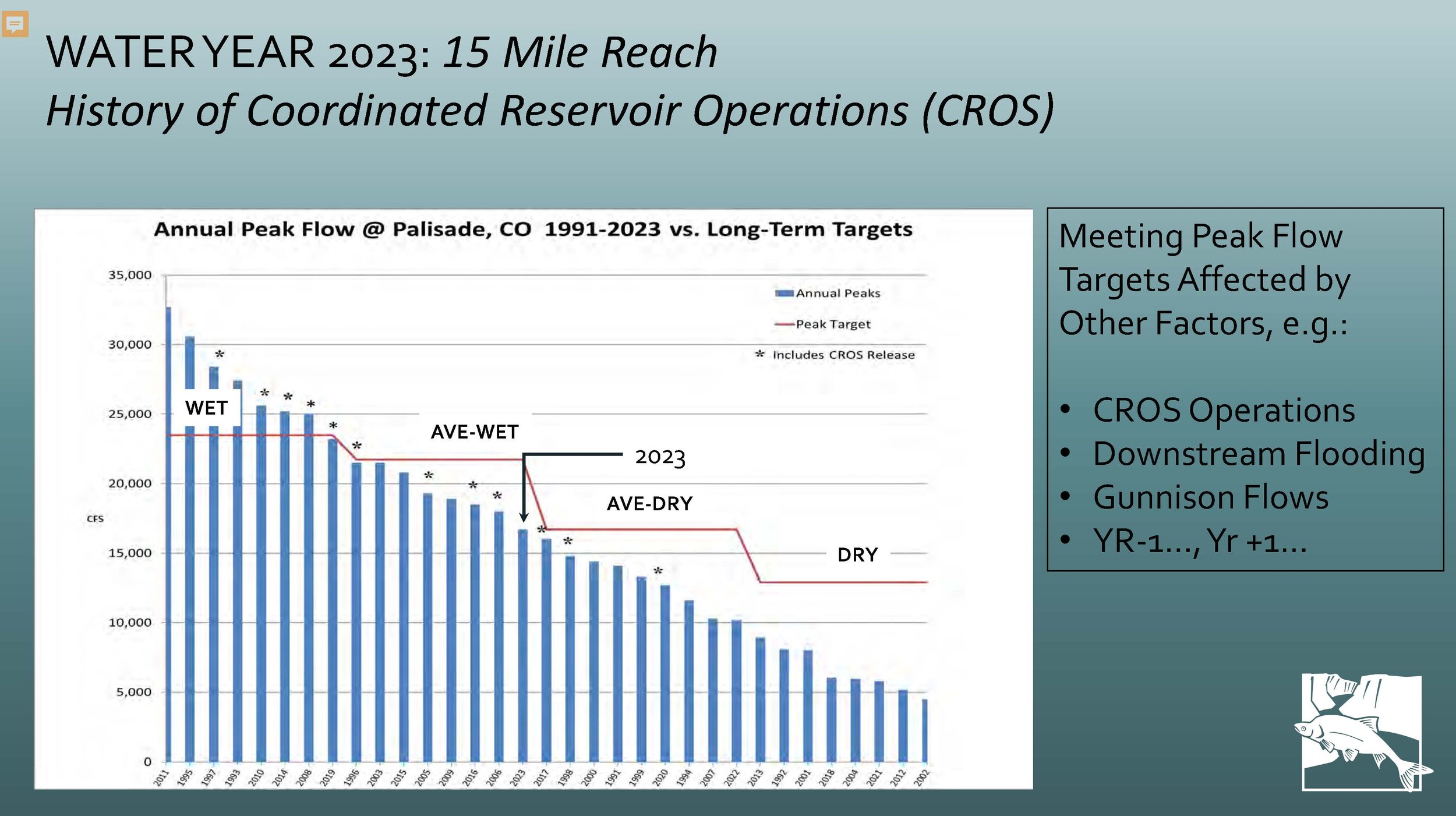The width and height of the screenshot is (1456, 816).
Task: Select 'Downstream Flooding' bullet text
Action: 1259,454
